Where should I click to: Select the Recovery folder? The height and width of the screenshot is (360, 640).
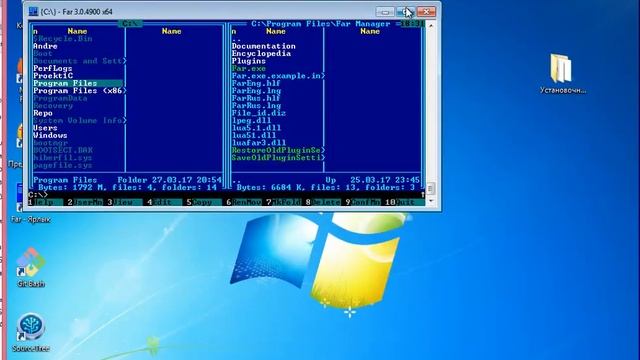point(53,105)
